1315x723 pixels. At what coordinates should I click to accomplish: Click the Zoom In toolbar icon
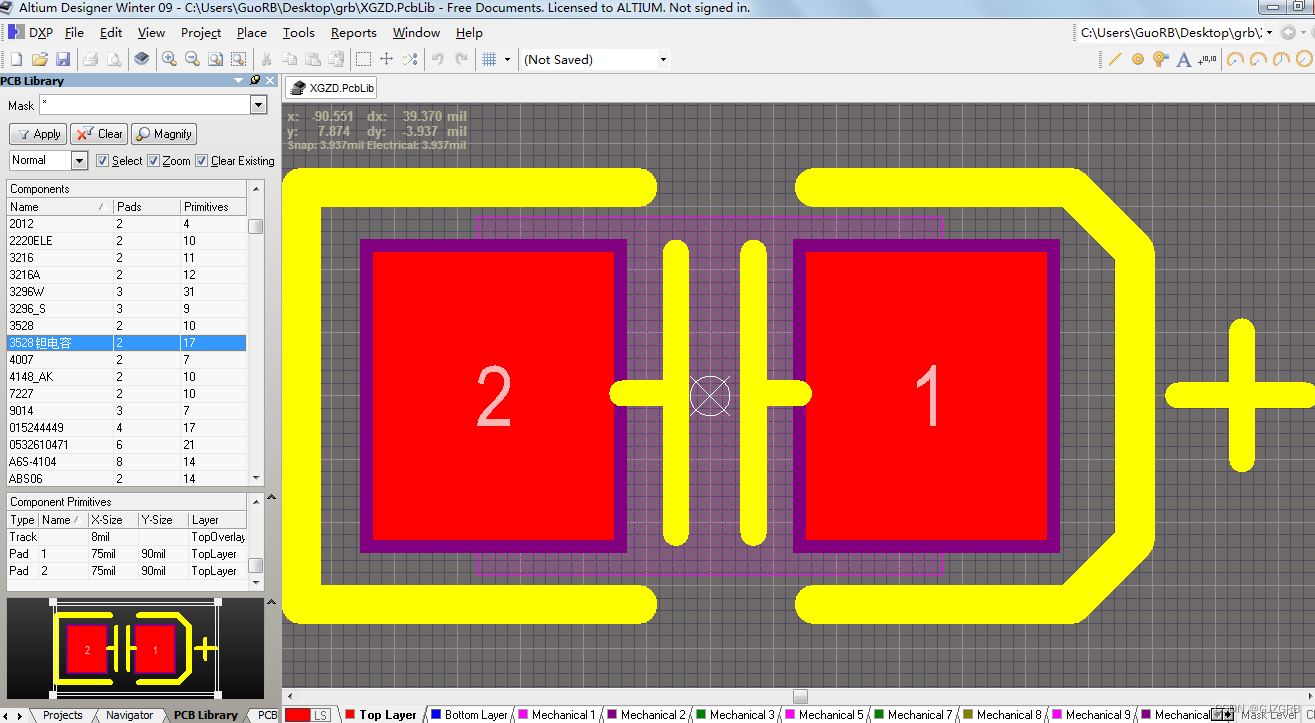(168, 58)
